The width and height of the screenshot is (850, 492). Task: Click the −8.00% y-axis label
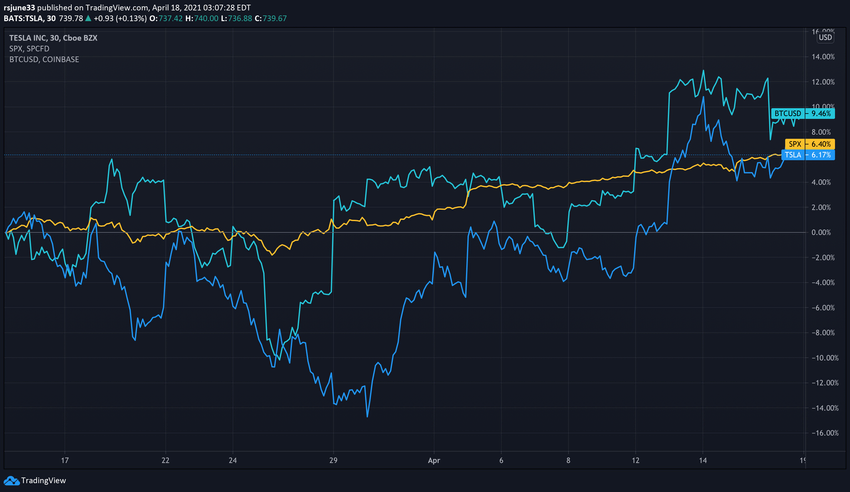coord(823,333)
